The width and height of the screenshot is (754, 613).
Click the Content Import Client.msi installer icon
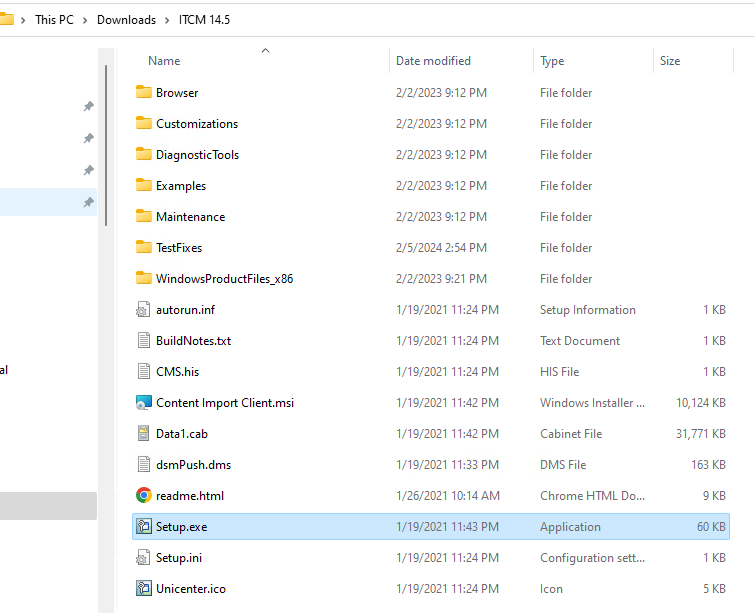[144, 403]
